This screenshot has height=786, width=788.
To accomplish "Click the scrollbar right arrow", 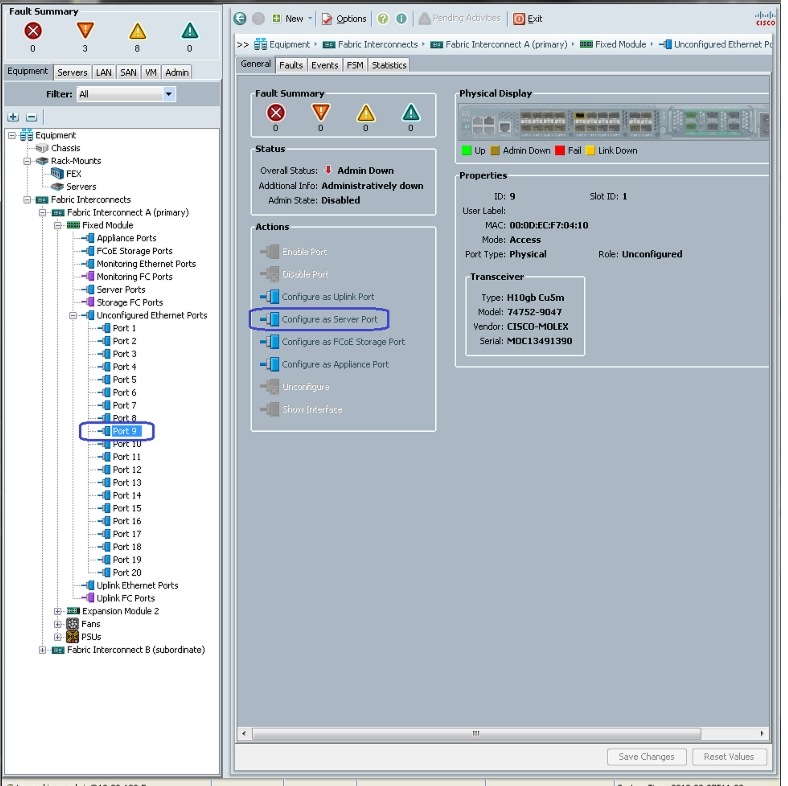I will [762, 733].
